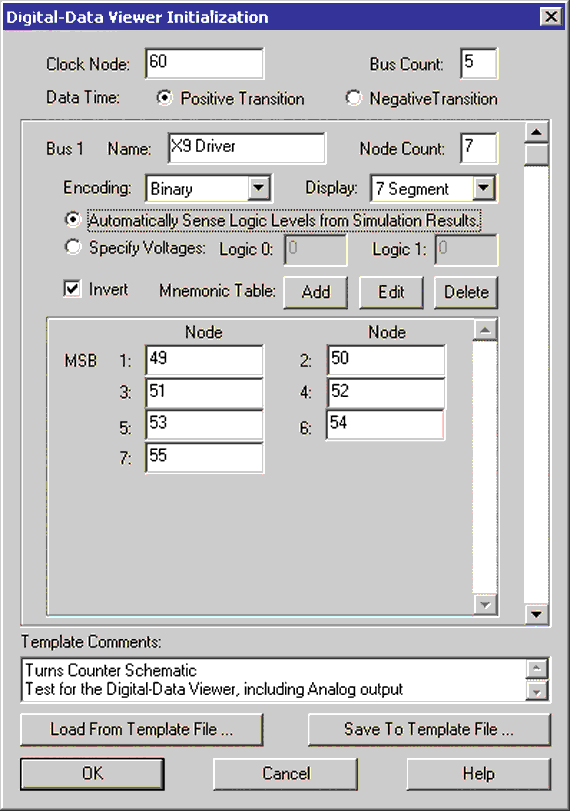Screen dimensions: 570x811
Task: Open the Encoding Binary dropdown
Action: coord(259,188)
